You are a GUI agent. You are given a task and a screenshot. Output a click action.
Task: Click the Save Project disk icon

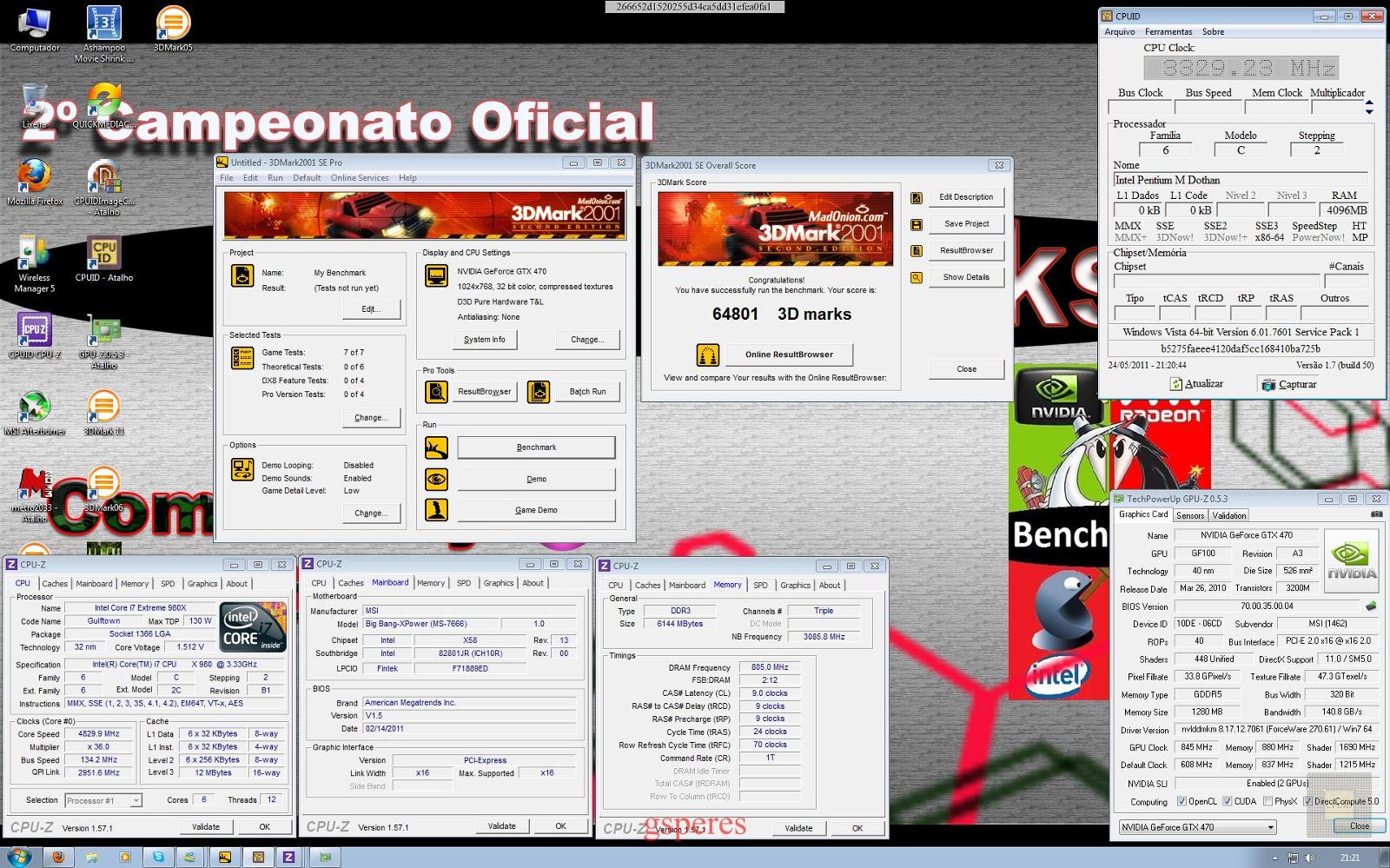point(916,224)
